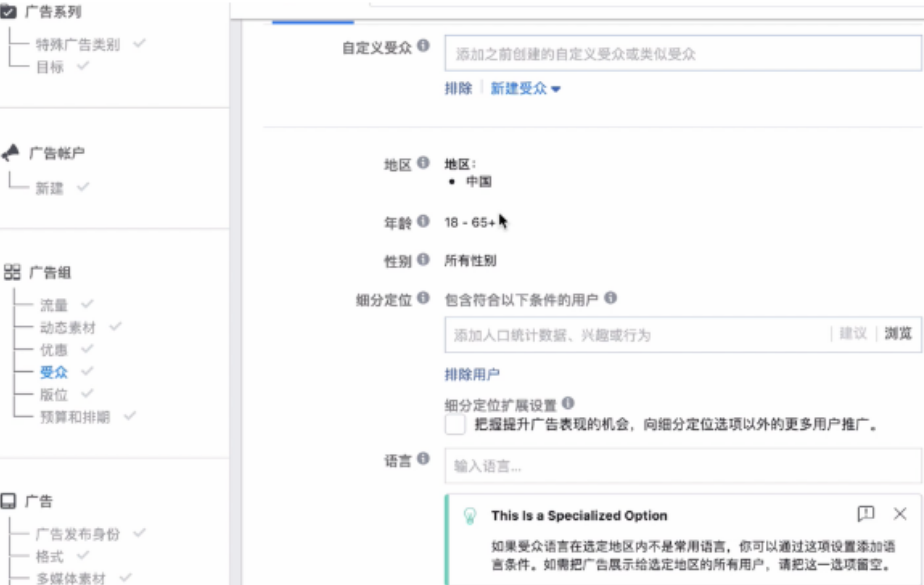This screenshot has width=924, height=585.
Task: Click the 广告帐户 section heading
Action: 57,153
